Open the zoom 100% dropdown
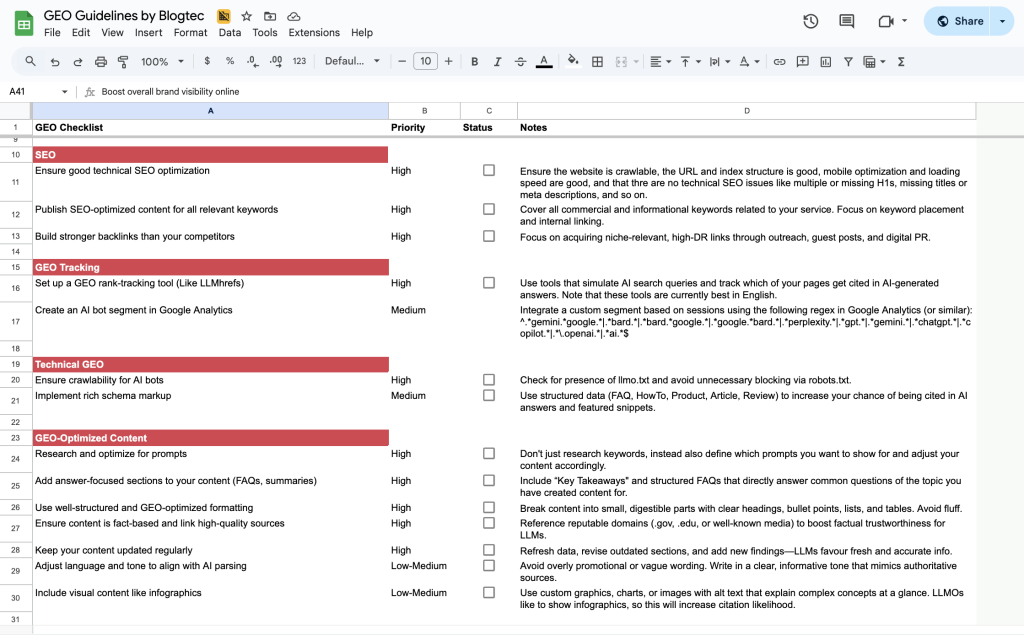 tap(163, 61)
